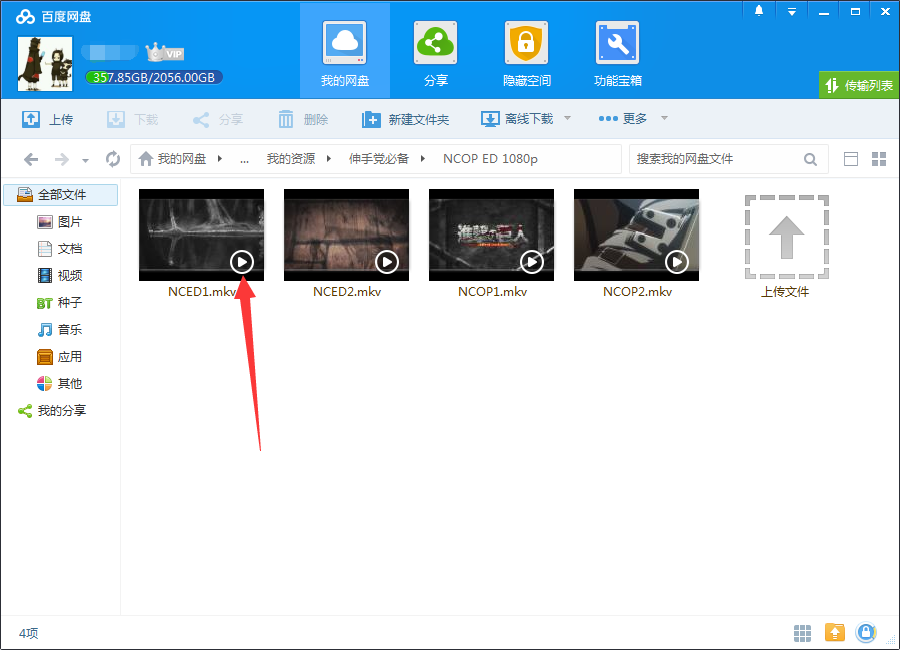Expand the 更多 dropdown arrow
This screenshot has width=900, height=650.
tap(664, 118)
